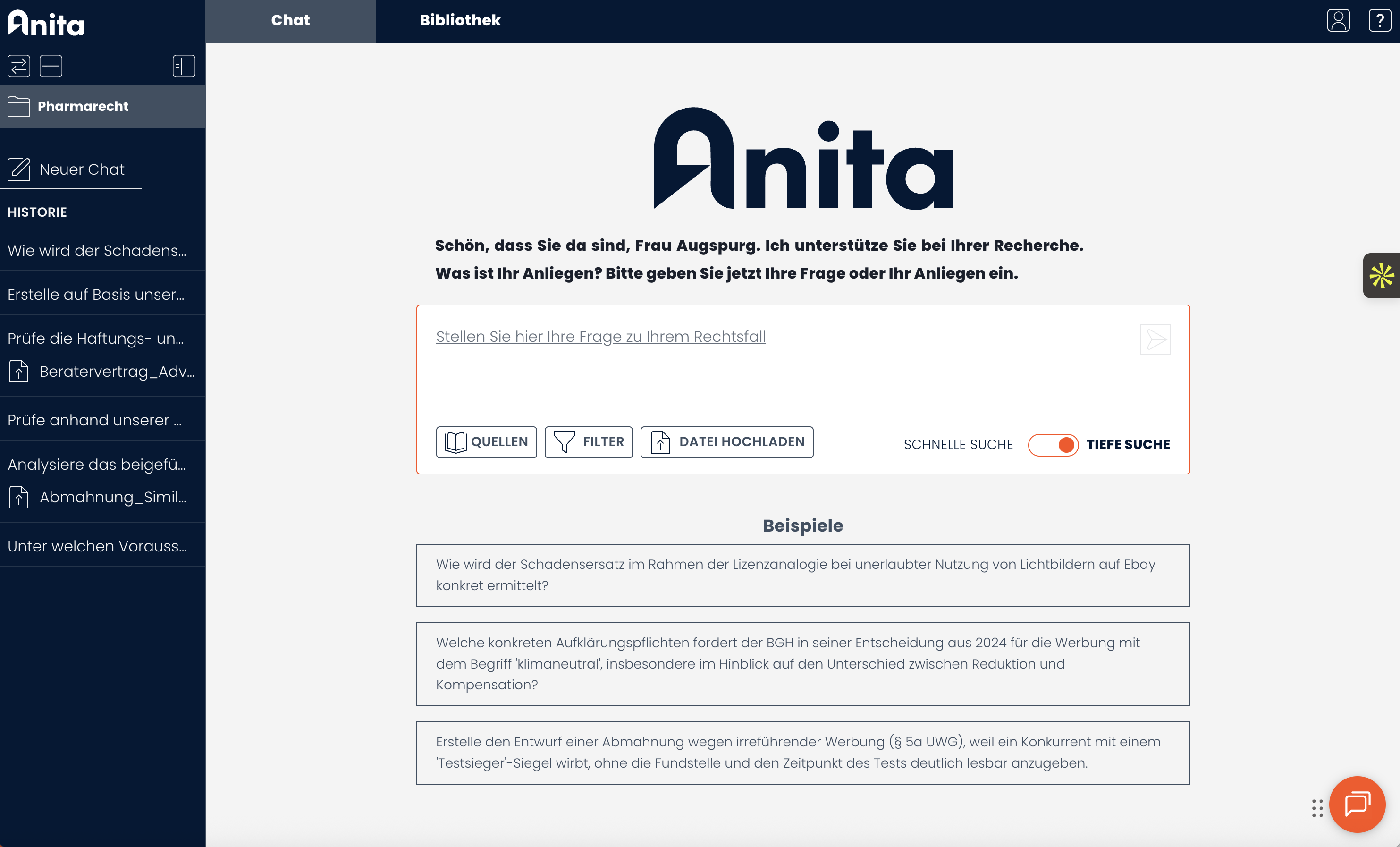Viewport: 1400px width, 847px height.
Task: Click the add new folder plus icon
Action: click(x=51, y=66)
